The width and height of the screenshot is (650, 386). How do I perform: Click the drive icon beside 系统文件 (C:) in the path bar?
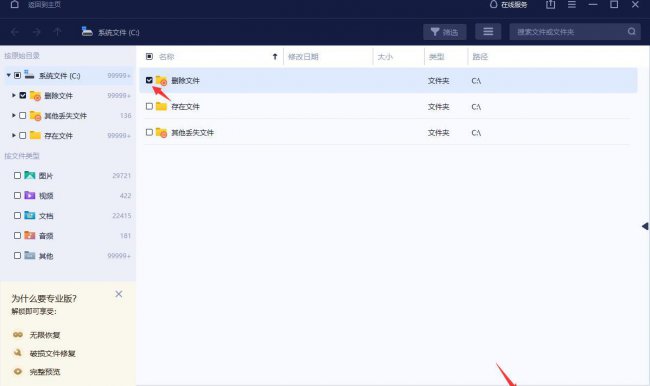pyautogui.click(x=87, y=32)
